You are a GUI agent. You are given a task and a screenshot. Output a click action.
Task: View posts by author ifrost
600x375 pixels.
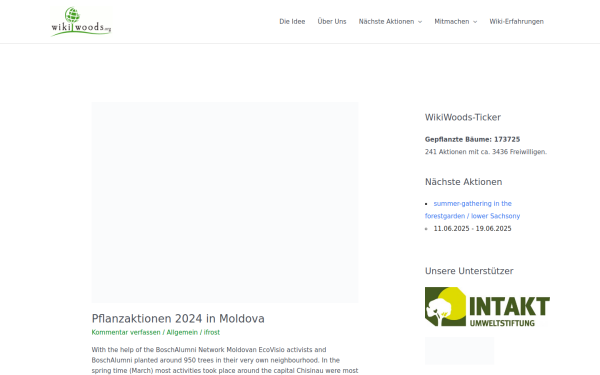[212, 332]
